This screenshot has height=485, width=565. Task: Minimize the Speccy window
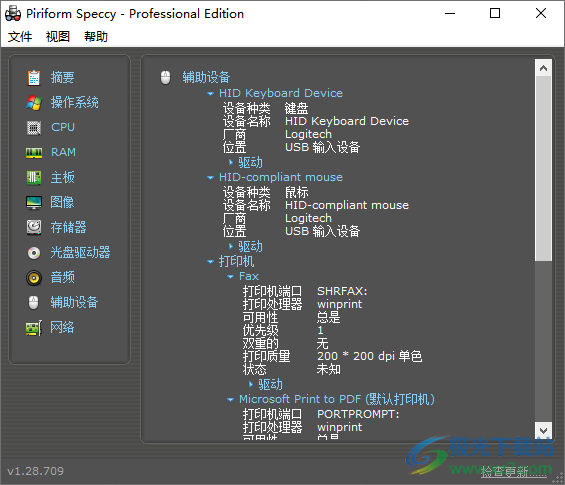point(450,13)
